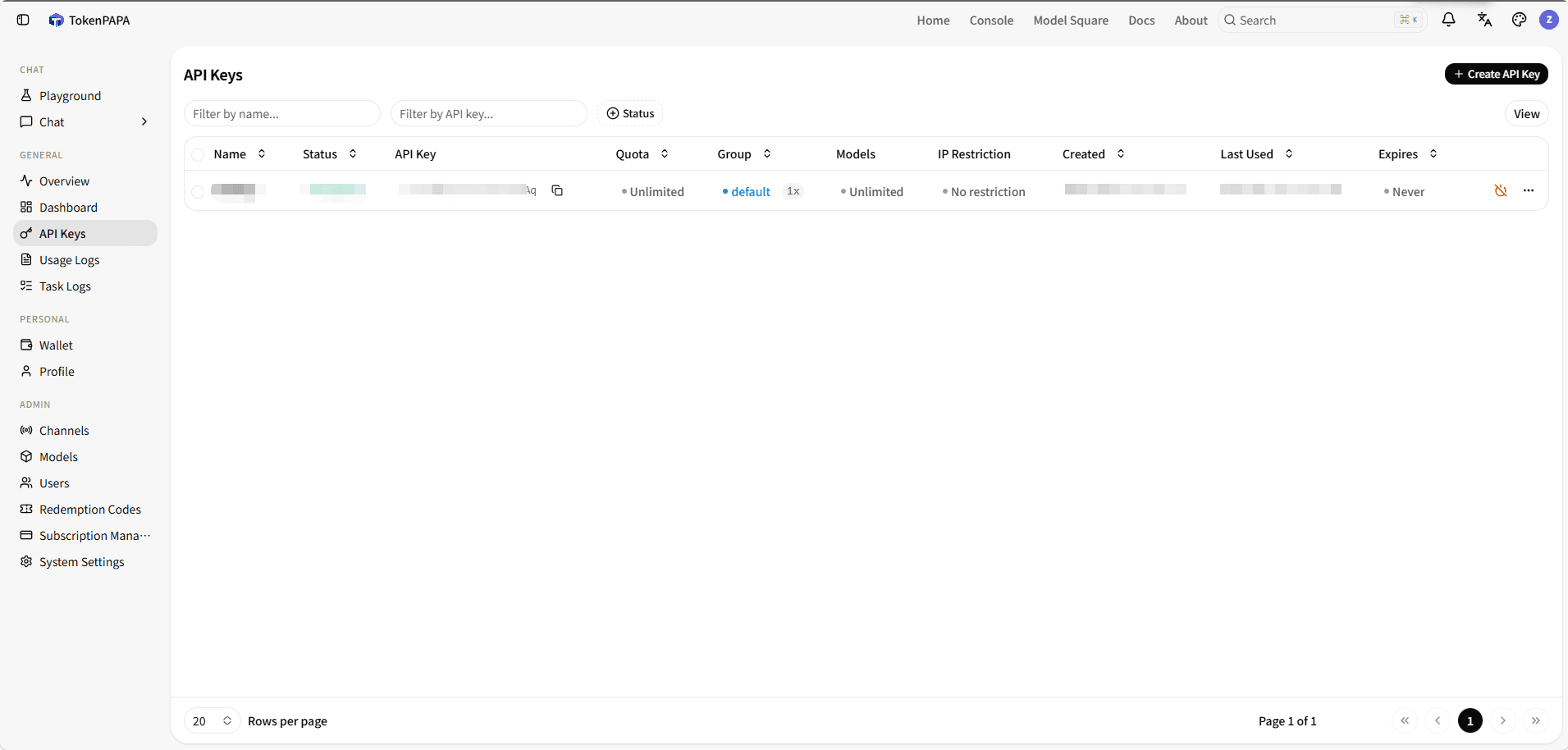Click the Page 1 of 1 label
Viewport: 1568px width, 750px height.
click(1287, 721)
